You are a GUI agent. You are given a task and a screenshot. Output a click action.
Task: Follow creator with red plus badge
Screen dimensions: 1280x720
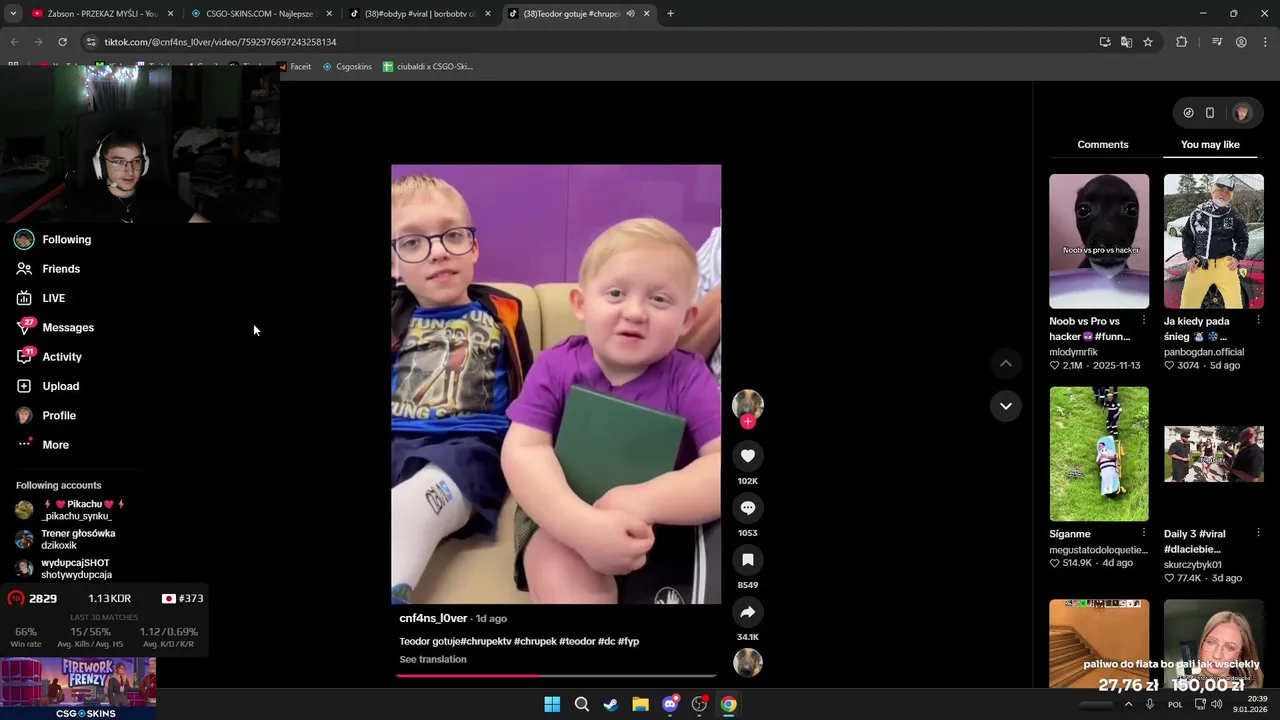[x=747, y=421]
